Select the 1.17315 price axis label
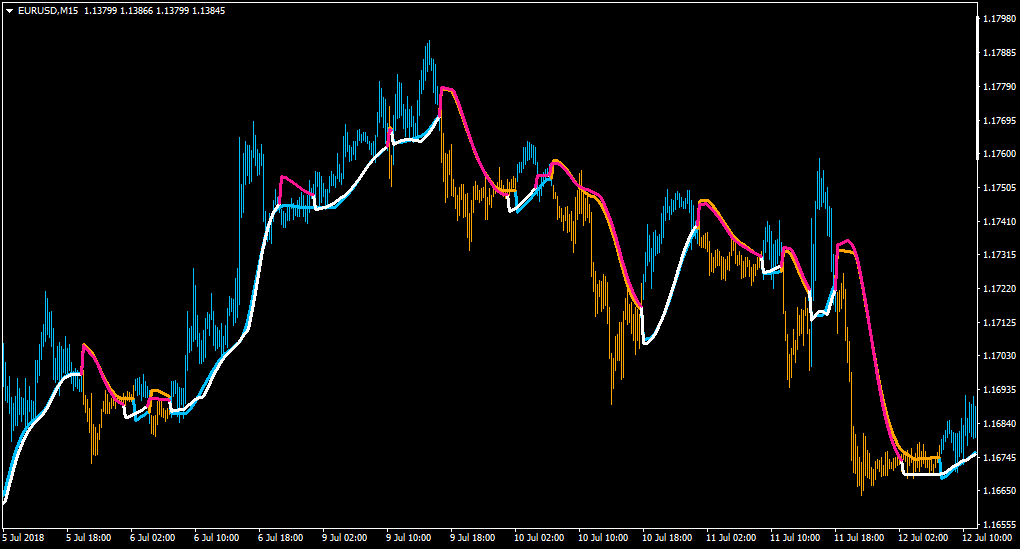 pos(1000,254)
